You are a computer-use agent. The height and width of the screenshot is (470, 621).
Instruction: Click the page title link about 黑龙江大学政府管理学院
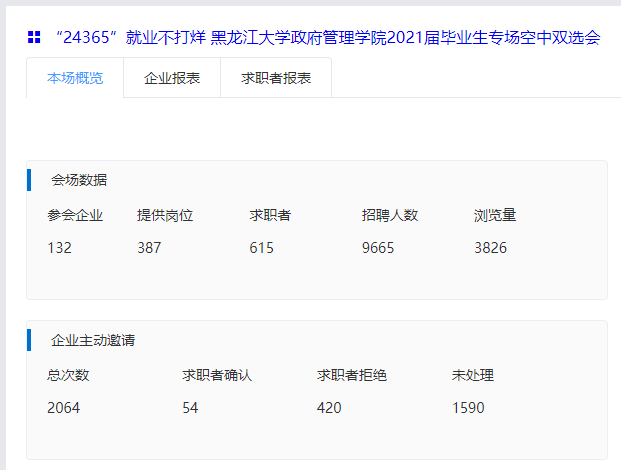[x=328, y=38]
